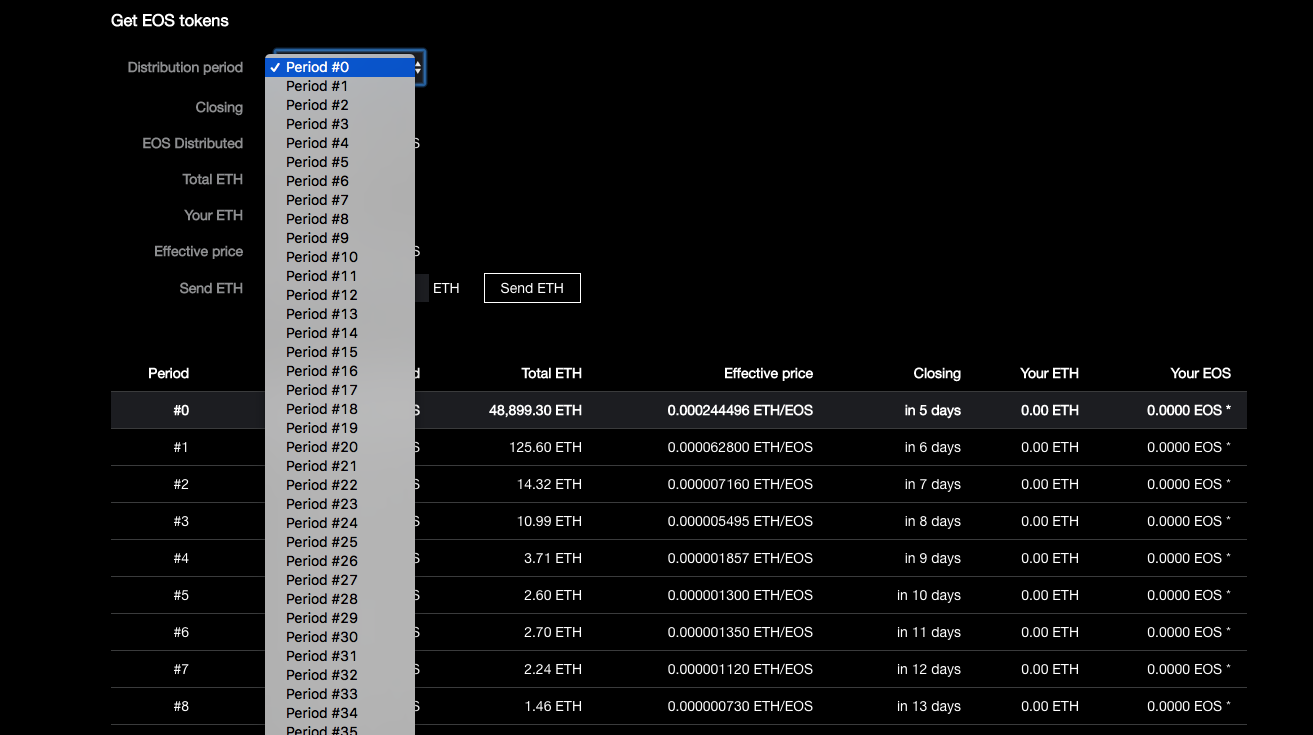
Task: Pick Period #24 option
Action: 340,523
